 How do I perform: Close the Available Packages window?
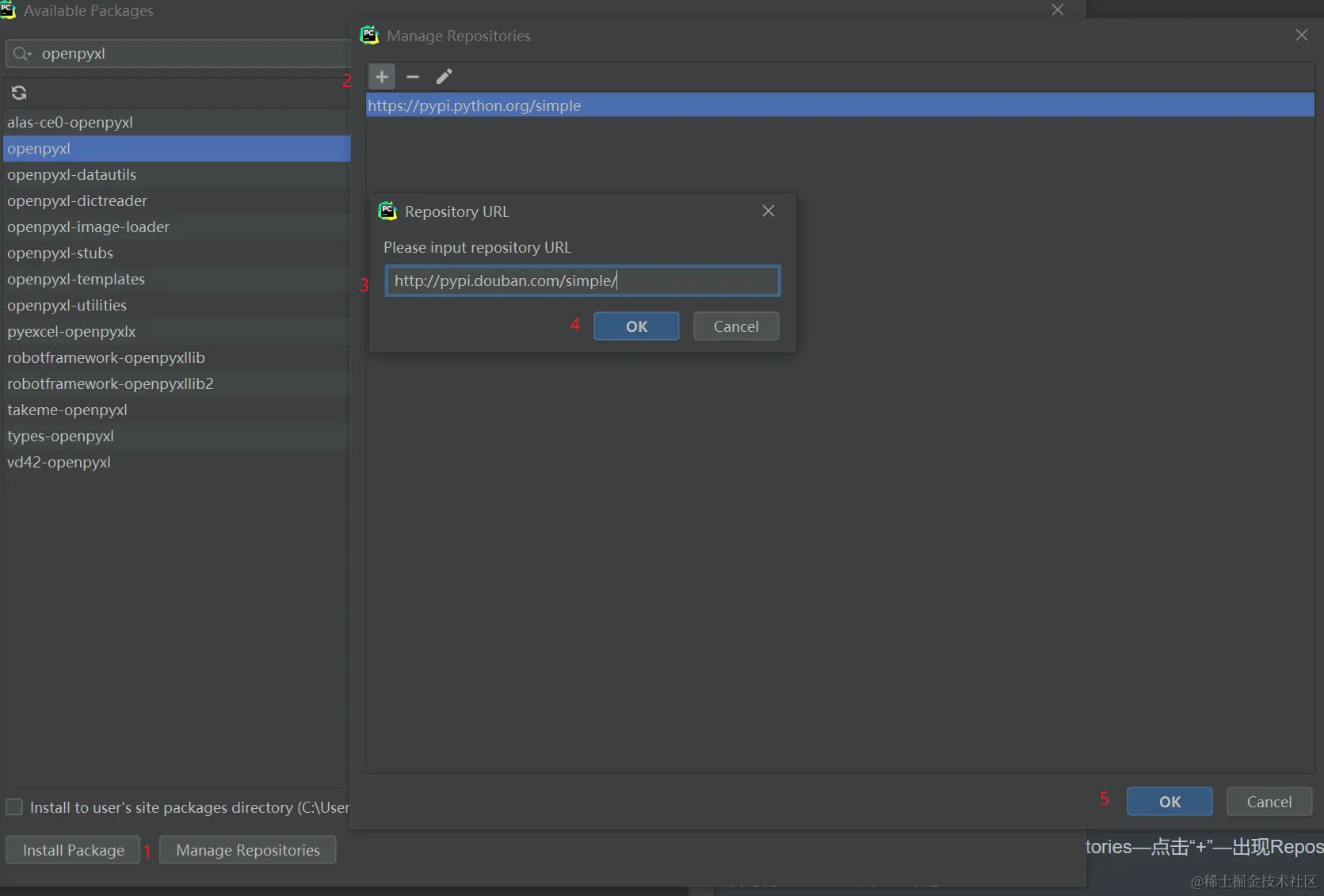click(1058, 10)
